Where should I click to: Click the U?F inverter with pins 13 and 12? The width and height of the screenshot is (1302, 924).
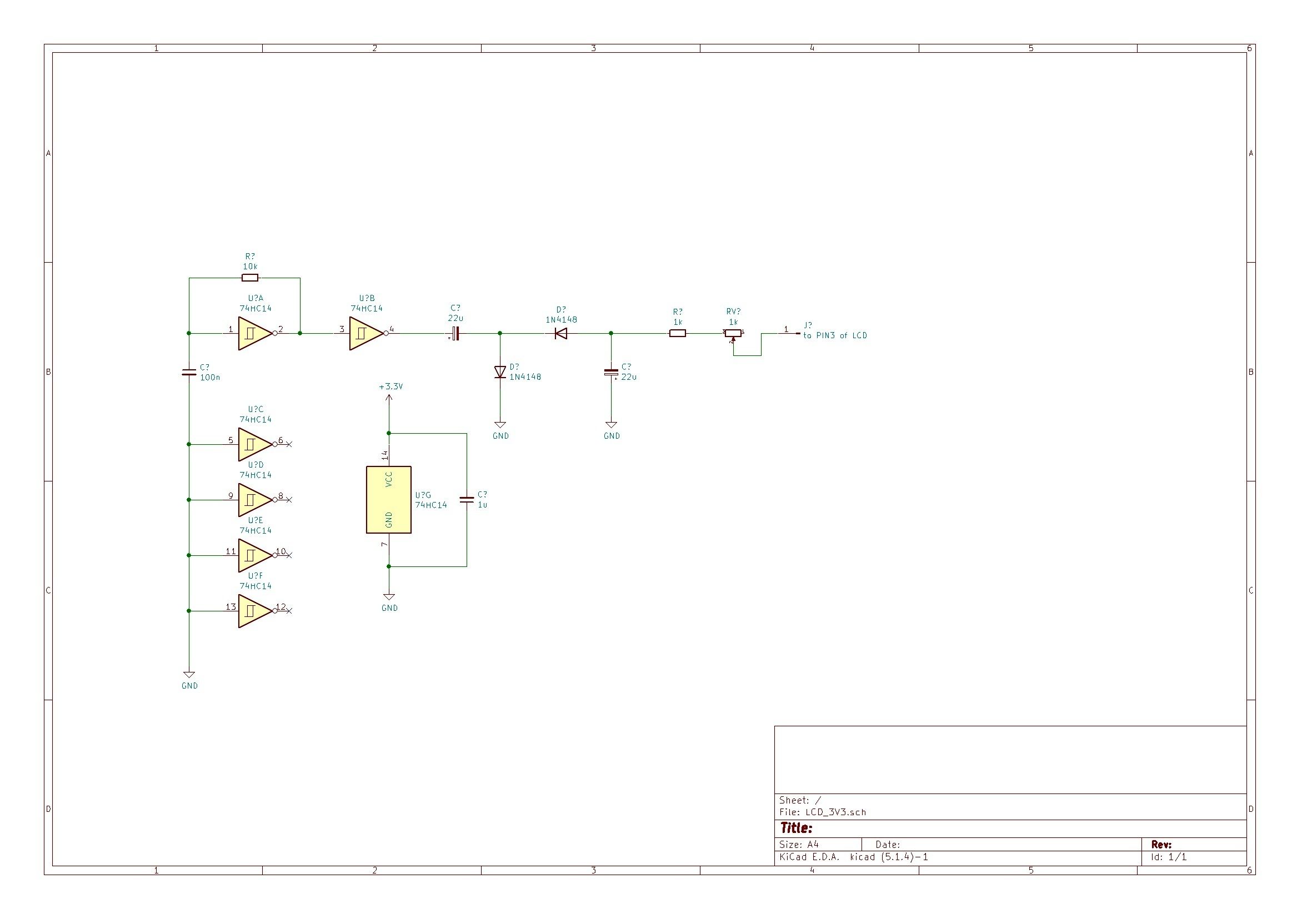point(253,611)
